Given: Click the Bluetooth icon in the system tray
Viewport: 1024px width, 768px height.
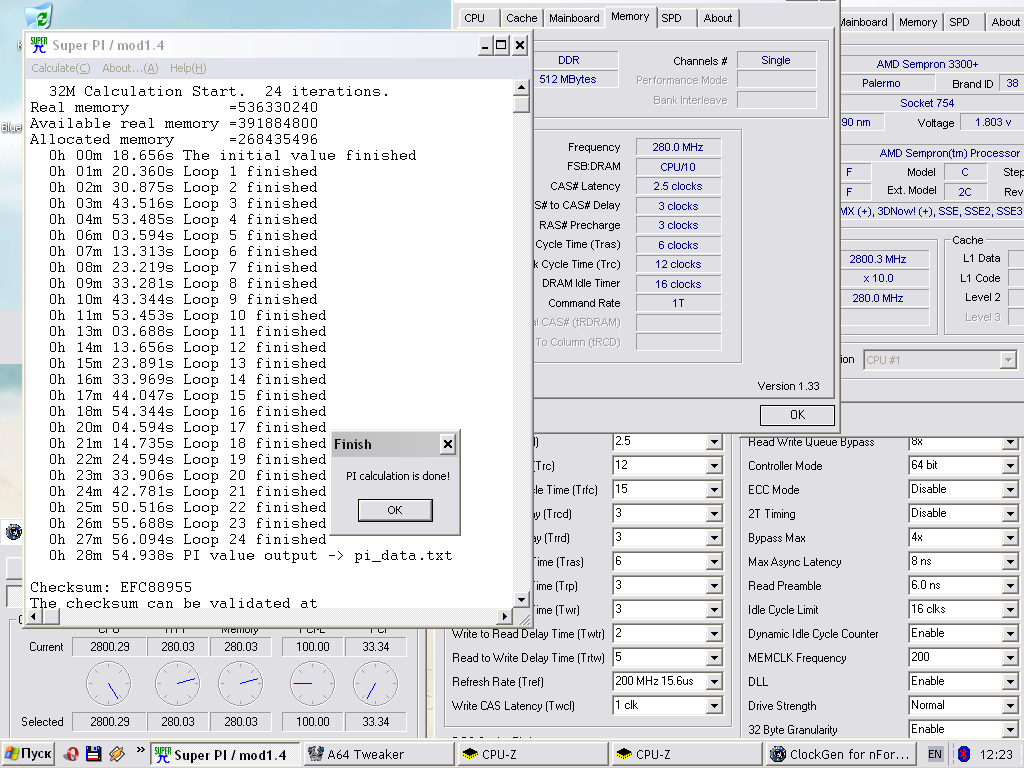Looking at the screenshot, I should click(x=963, y=754).
